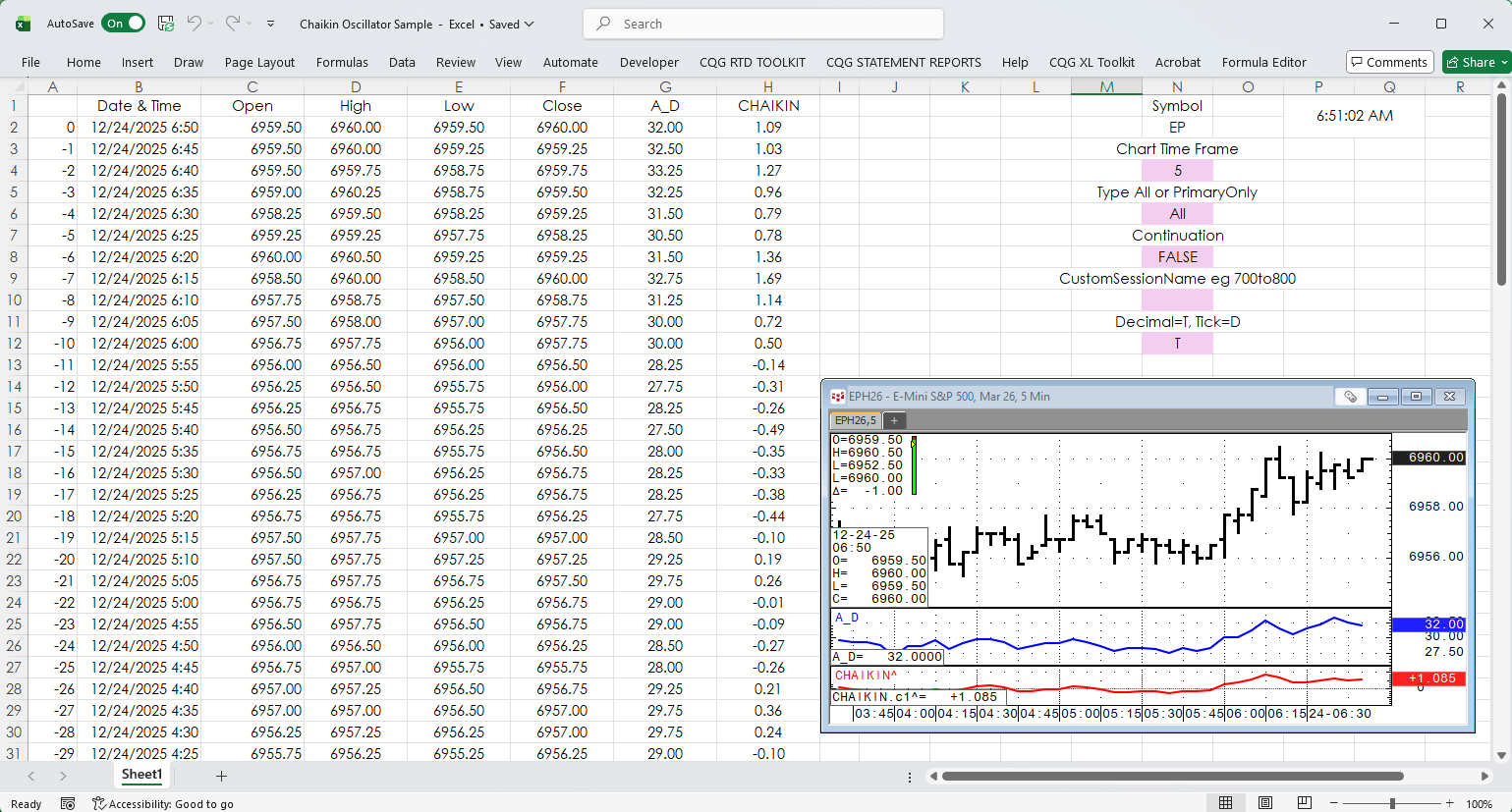The image size is (1512, 812).
Task: Click the Undo arrow icon
Action: [x=195, y=24]
